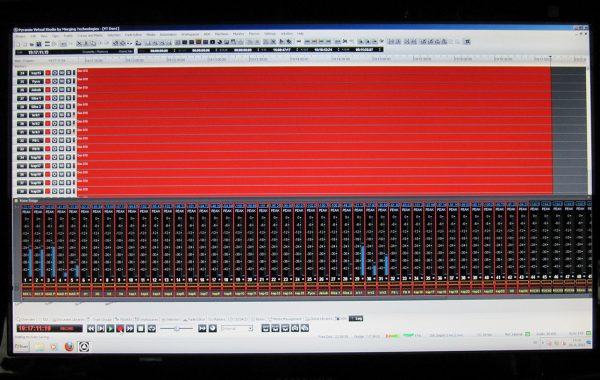Select the scissors Cut icon in toolbar
The image size is (600, 380).
[x=79, y=43]
